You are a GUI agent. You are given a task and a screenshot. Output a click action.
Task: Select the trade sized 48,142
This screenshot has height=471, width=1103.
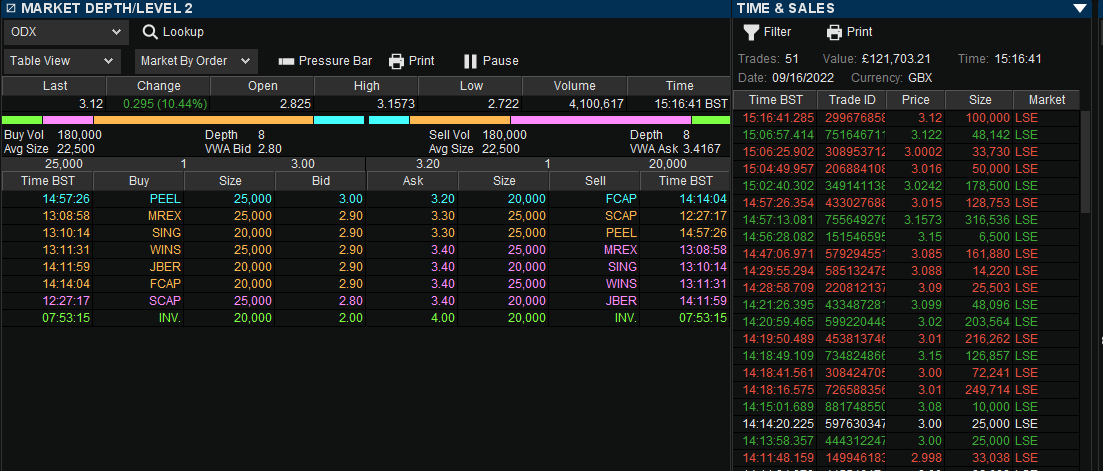[x=907, y=134]
